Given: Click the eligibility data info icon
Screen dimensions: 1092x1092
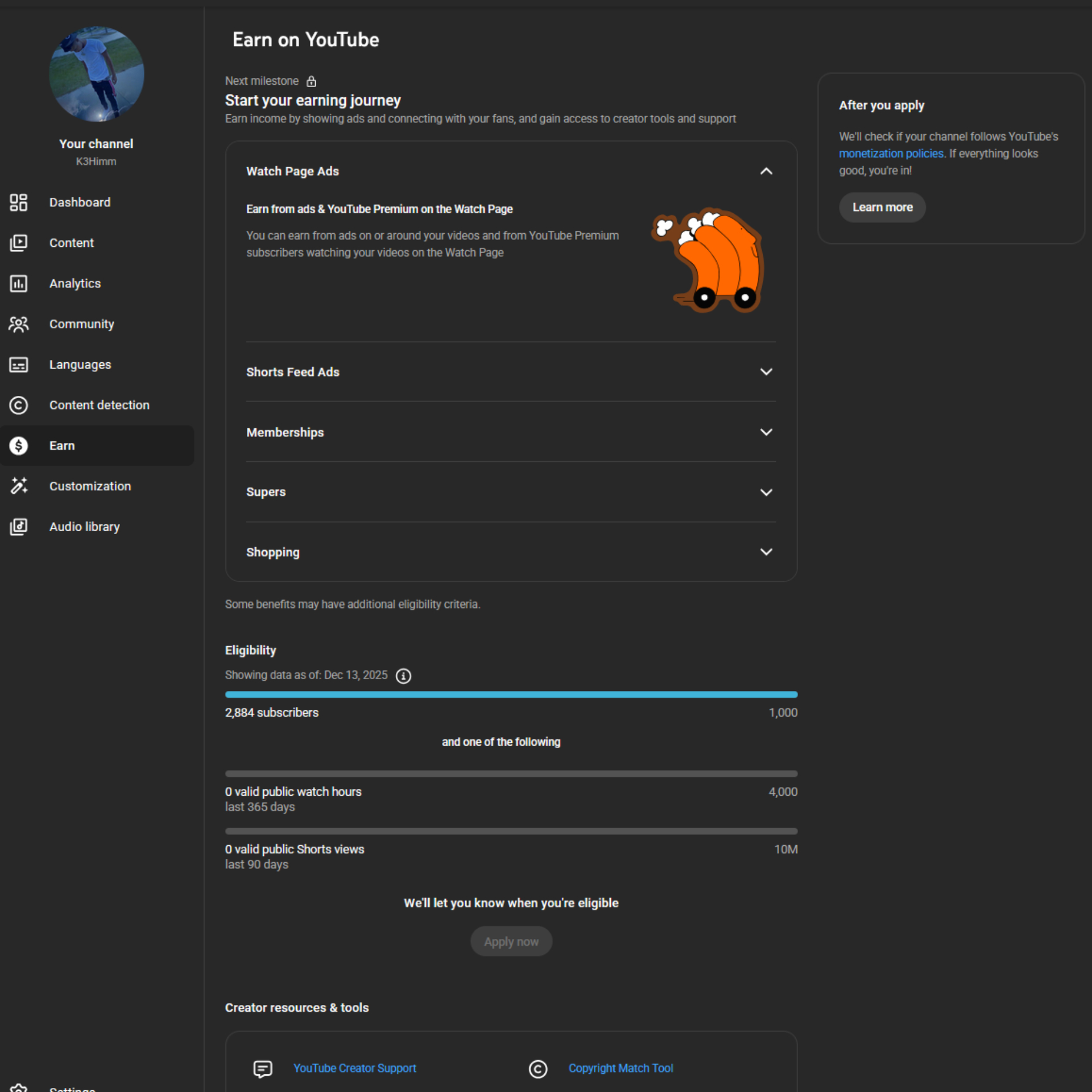Looking at the screenshot, I should [x=403, y=676].
